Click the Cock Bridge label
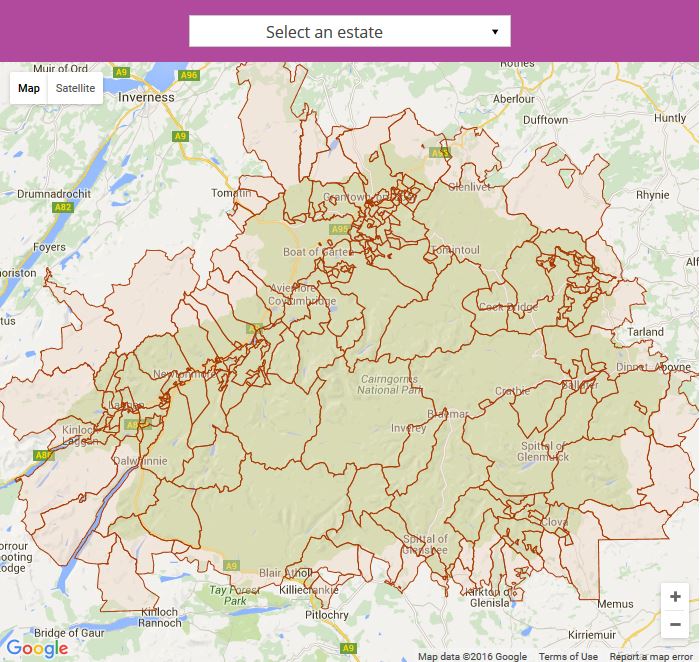The width and height of the screenshot is (700, 662). [508, 307]
